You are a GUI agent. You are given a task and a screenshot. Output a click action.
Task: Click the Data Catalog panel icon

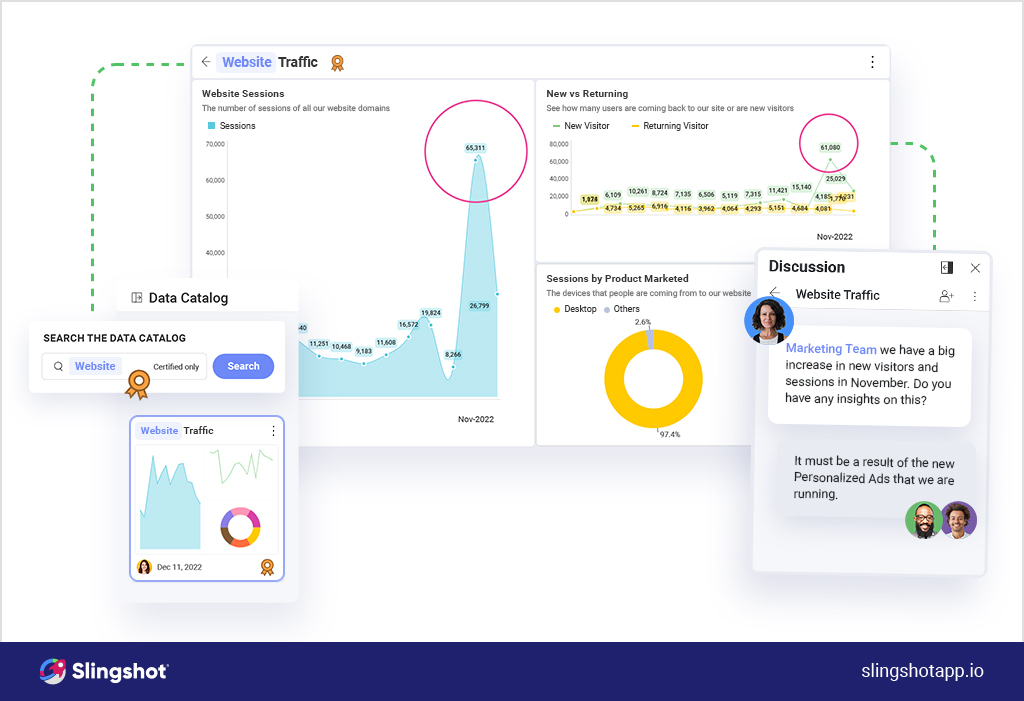(137, 298)
